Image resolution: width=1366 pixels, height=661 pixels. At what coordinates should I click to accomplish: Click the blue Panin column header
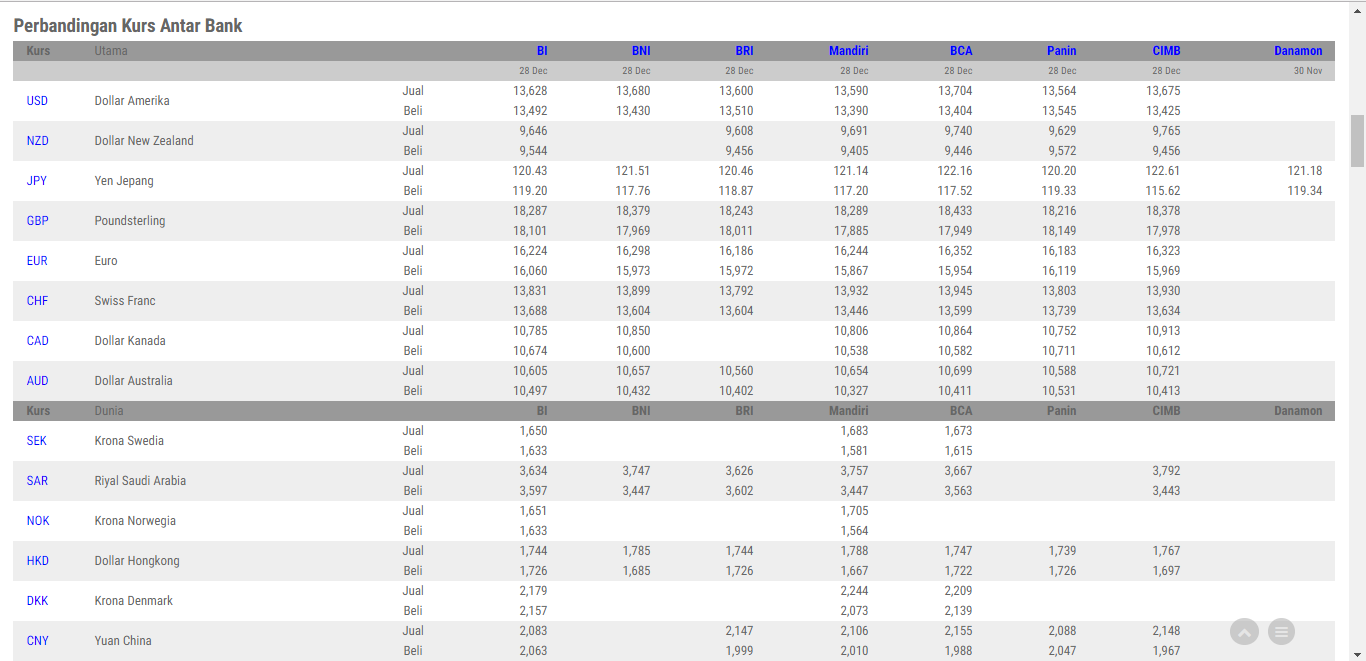[x=1062, y=51]
